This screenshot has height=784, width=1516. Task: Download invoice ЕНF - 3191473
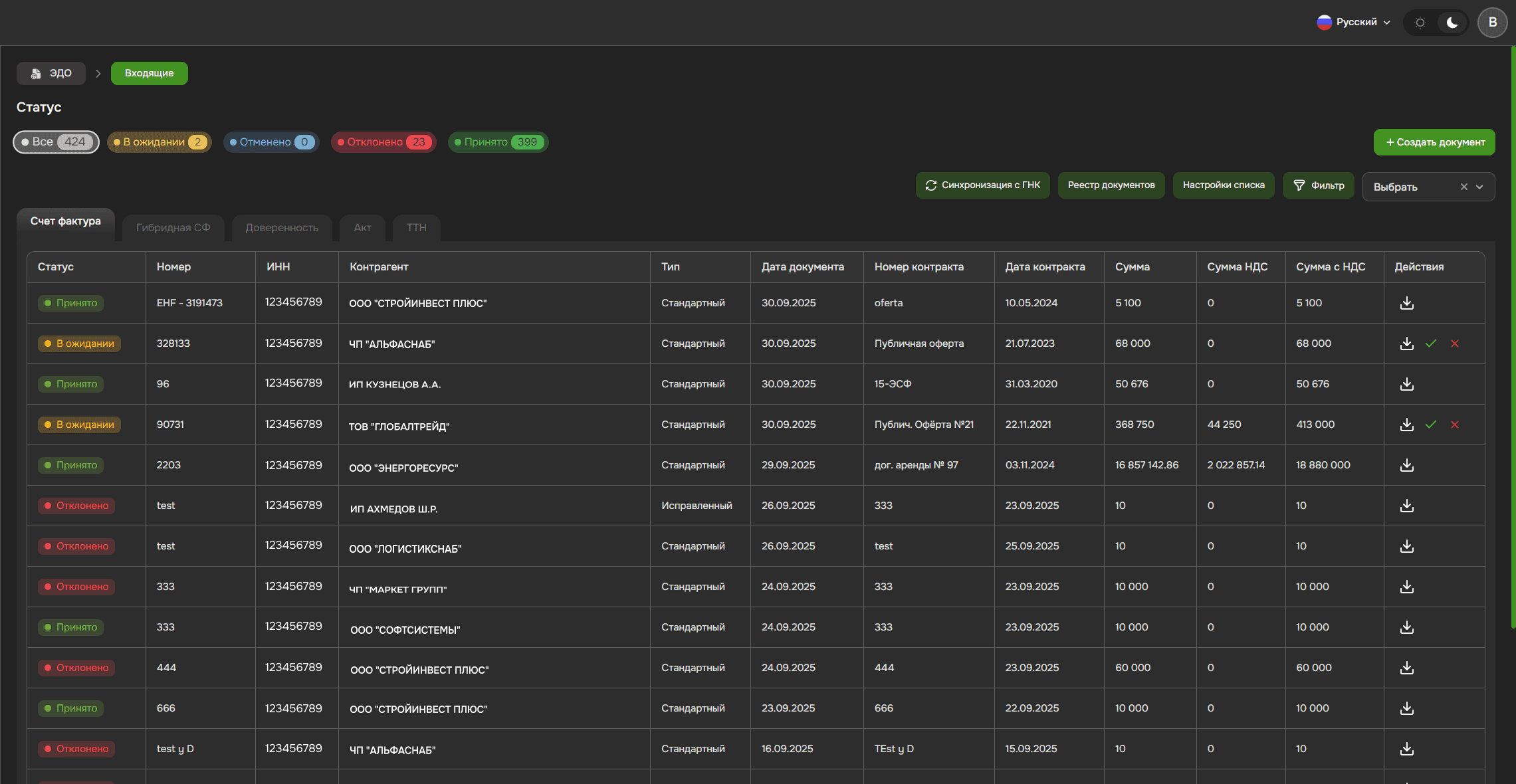(1406, 303)
